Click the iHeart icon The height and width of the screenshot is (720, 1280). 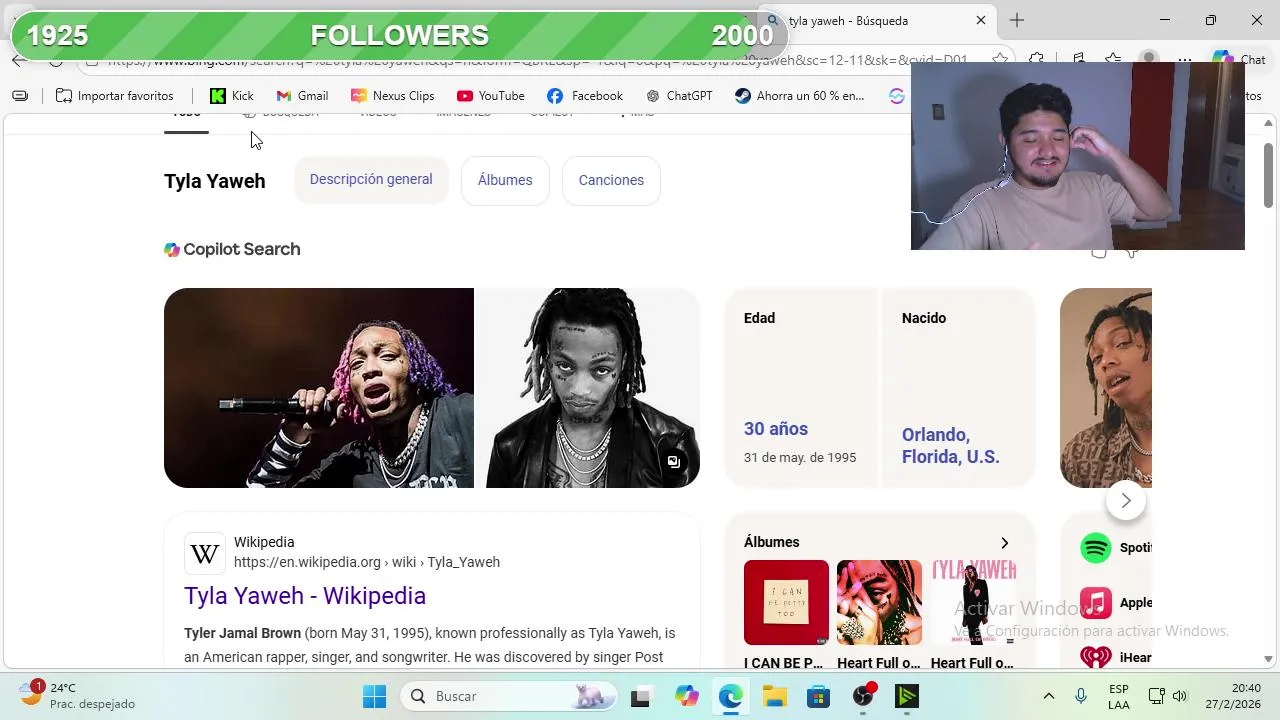(x=1096, y=657)
